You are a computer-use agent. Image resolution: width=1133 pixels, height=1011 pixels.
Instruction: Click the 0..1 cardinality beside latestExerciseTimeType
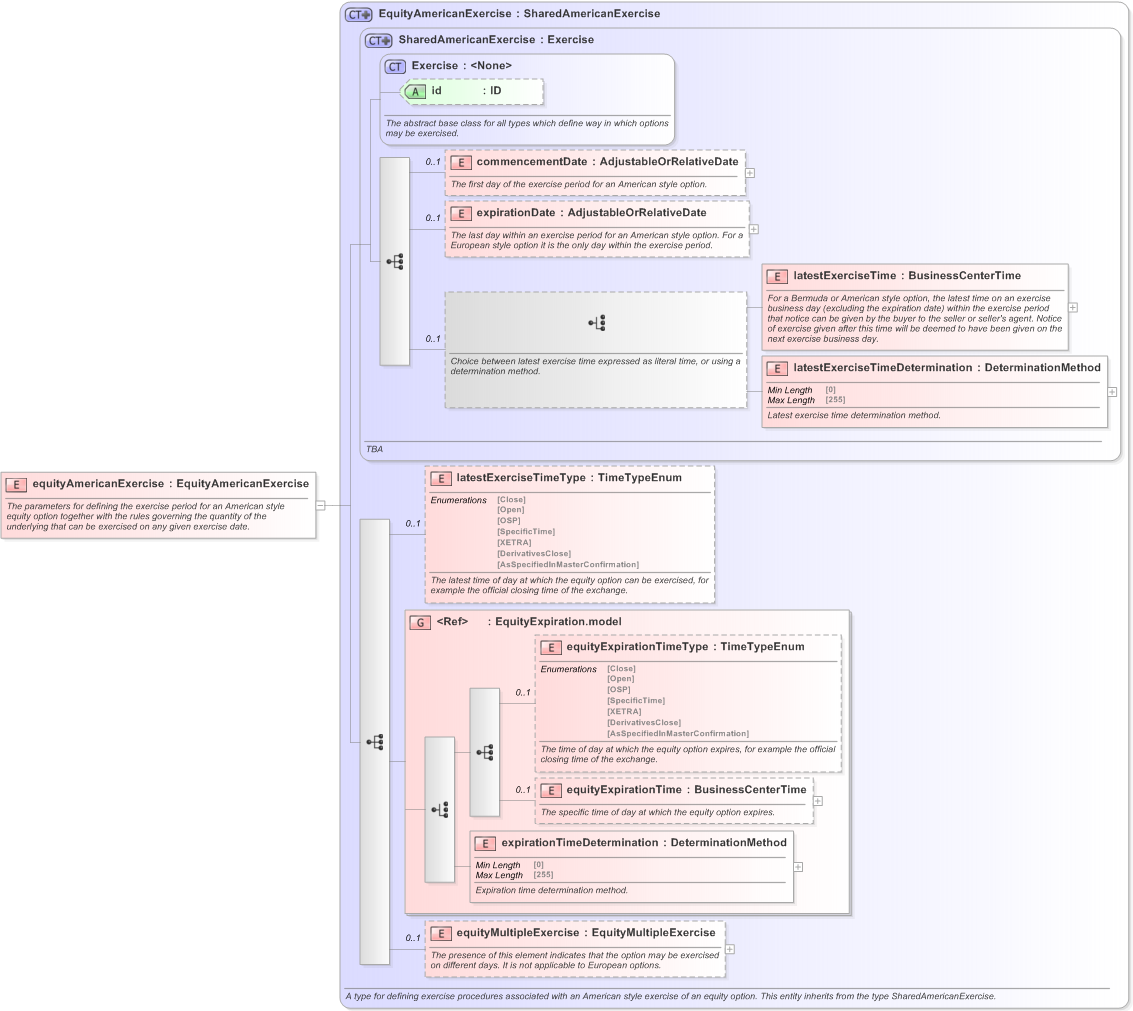click(413, 523)
